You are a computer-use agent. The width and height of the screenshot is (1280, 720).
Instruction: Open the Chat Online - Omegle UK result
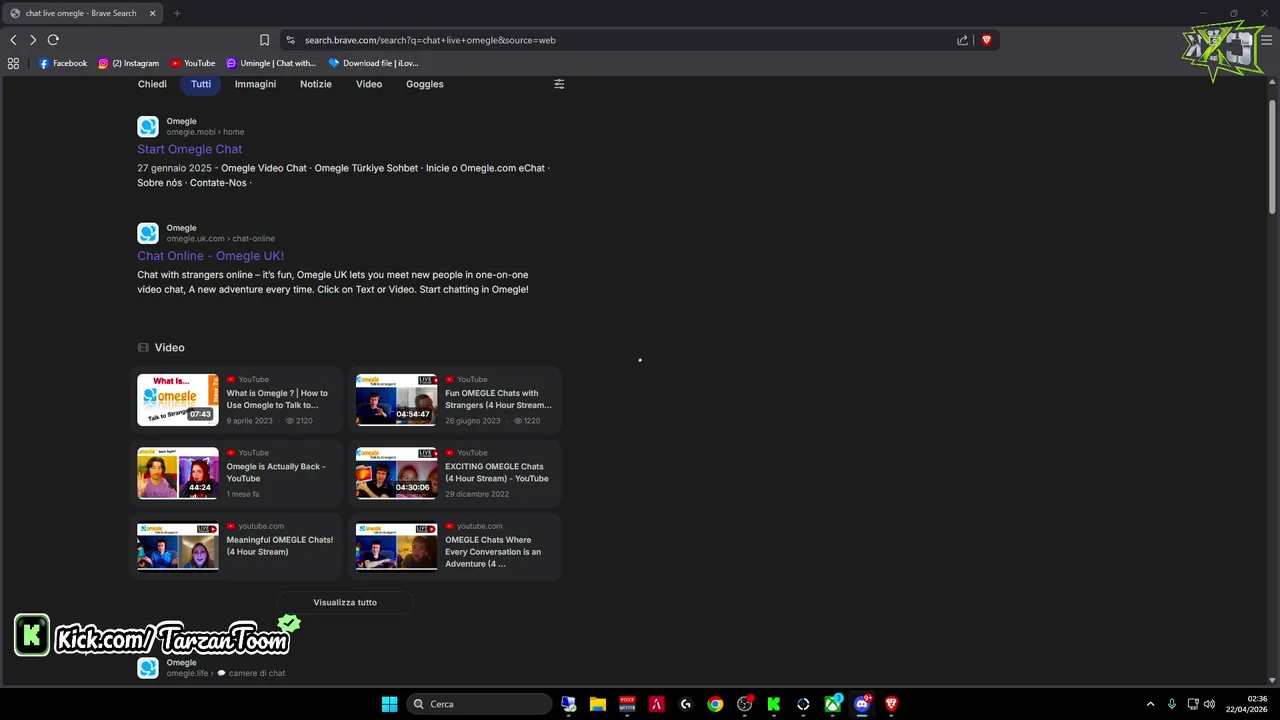coord(210,256)
